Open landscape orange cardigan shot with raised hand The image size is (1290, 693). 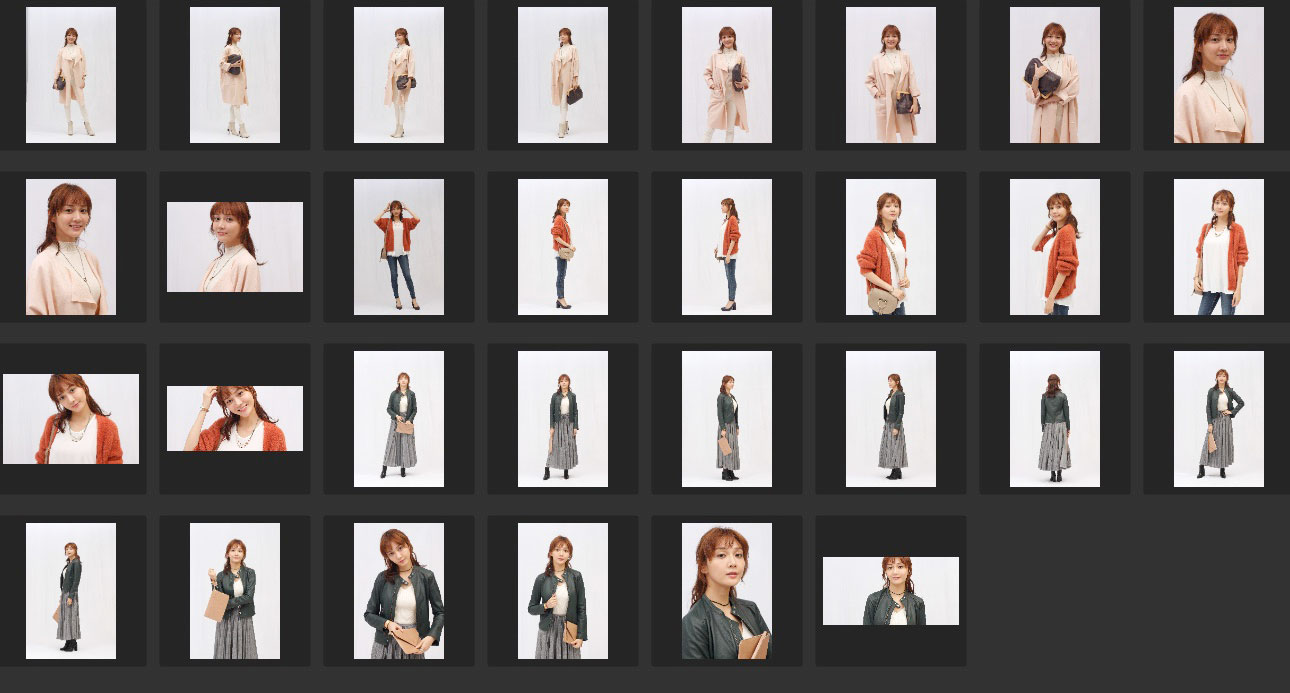click(235, 419)
